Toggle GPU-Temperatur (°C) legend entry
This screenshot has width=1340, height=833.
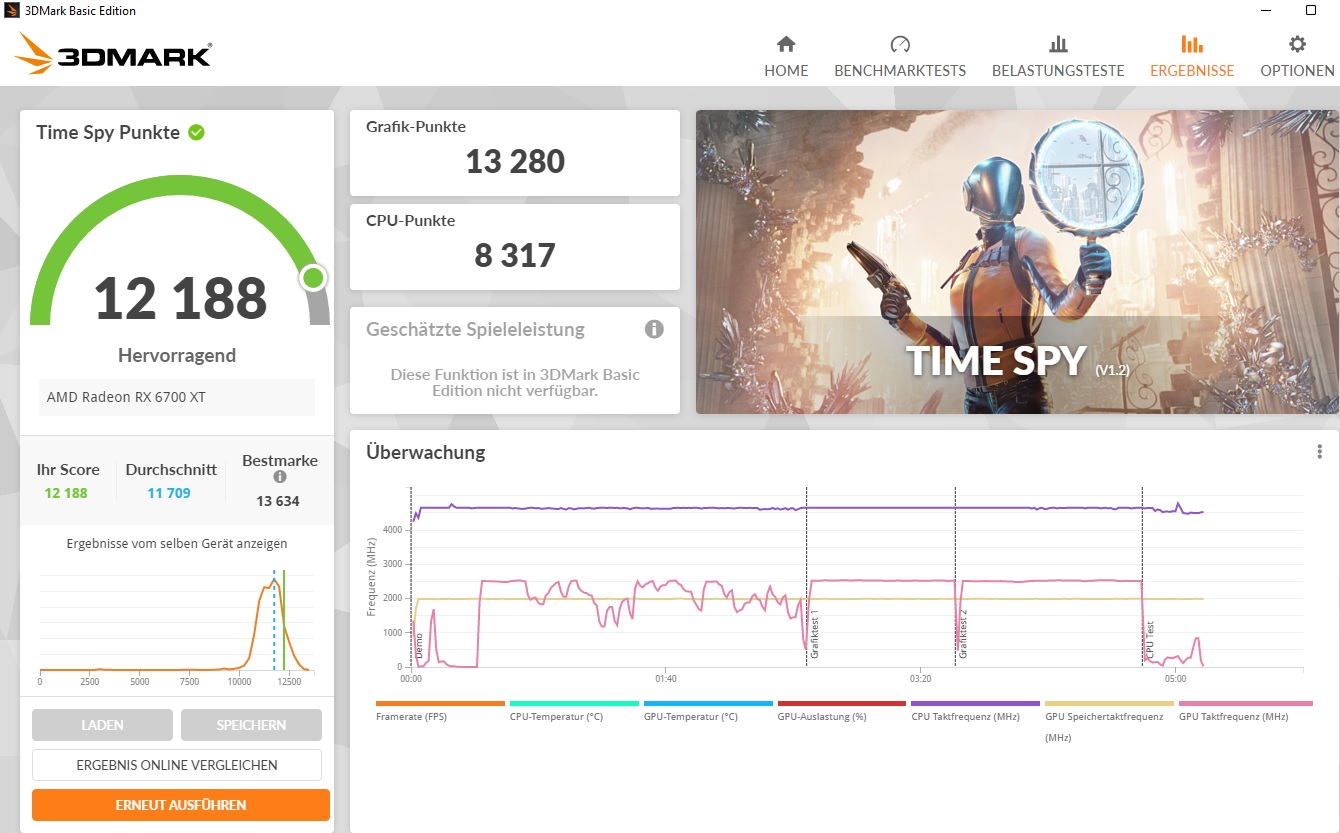[708, 710]
